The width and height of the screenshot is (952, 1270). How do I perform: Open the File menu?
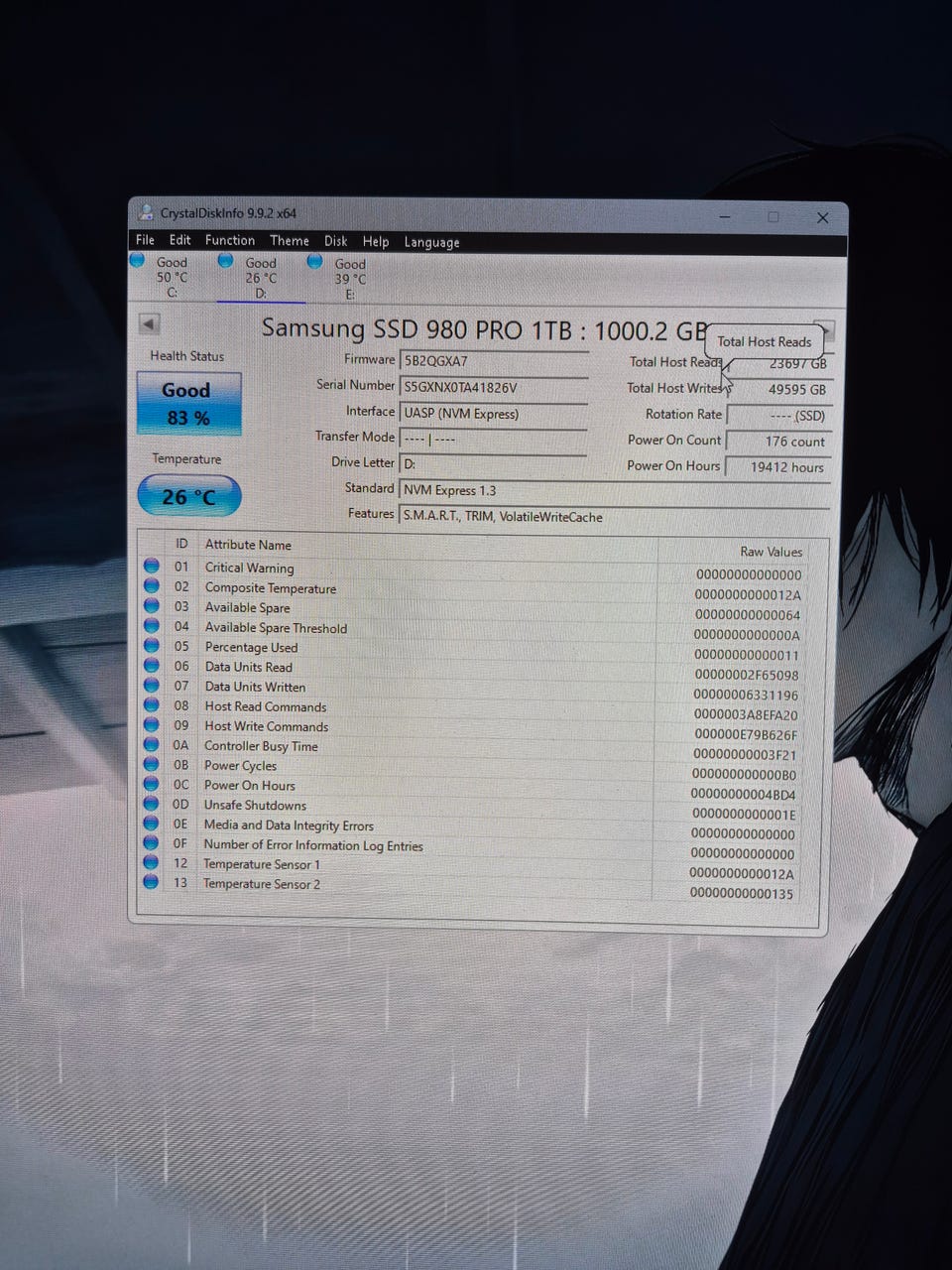pyautogui.click(x=145, y=239)
